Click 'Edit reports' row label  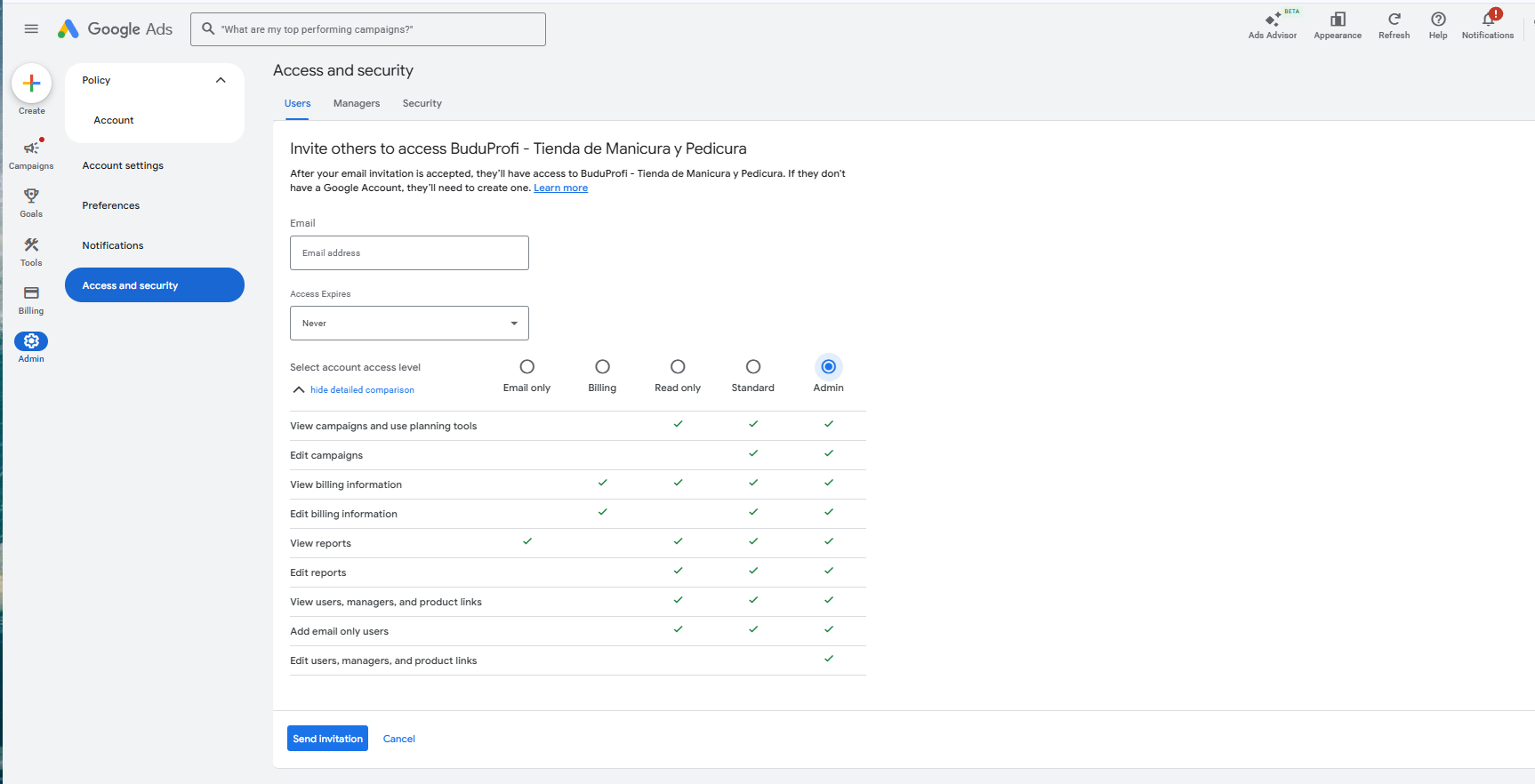click(x=317, y=572)
